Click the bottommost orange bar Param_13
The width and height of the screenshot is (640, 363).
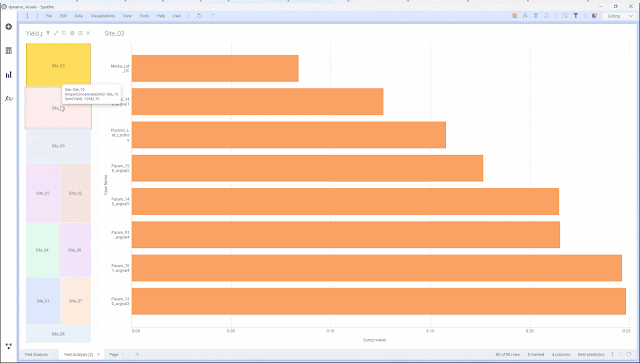379,301
